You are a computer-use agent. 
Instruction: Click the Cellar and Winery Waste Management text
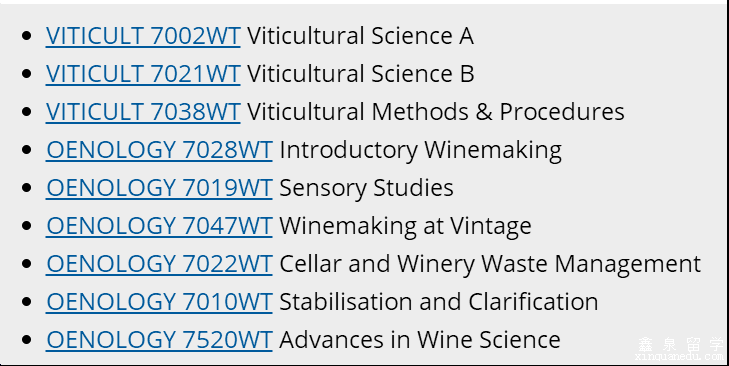pyautogui.click(x=490, y=265)
